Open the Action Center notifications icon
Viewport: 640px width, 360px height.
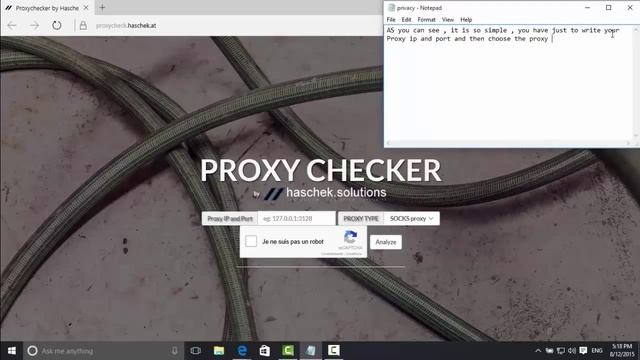click(x=583, y=351)
